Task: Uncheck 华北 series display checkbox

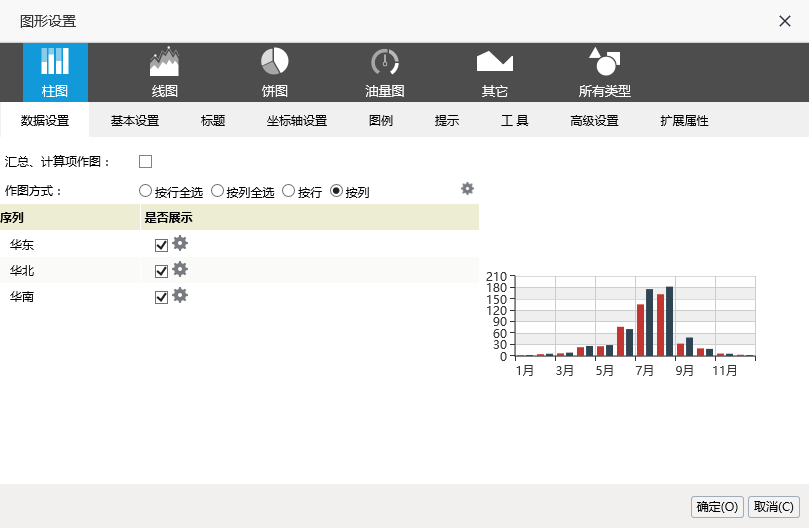Action: click(161, 271)
